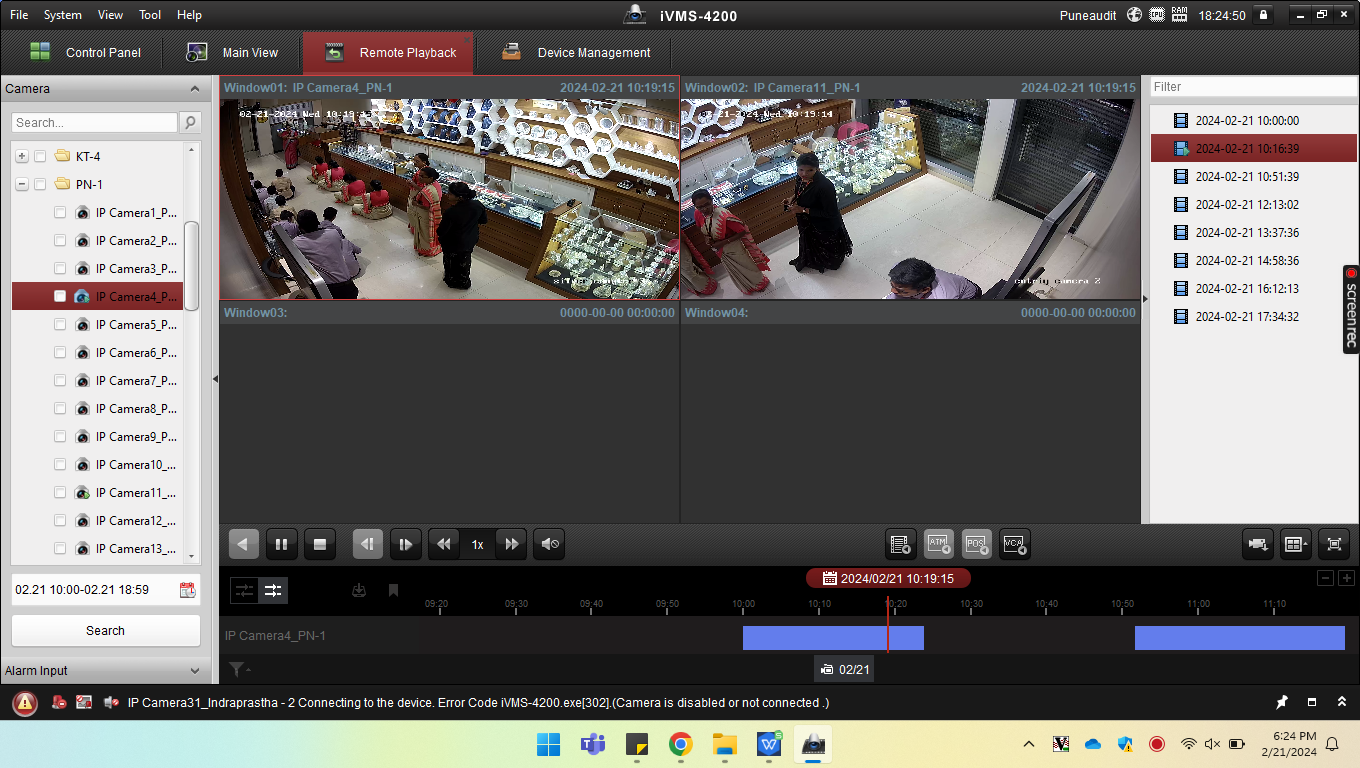Check the IP Camera1_P... checkbox
The width and height of the screenshot is (1360, 768).
[x=60, y=213]
